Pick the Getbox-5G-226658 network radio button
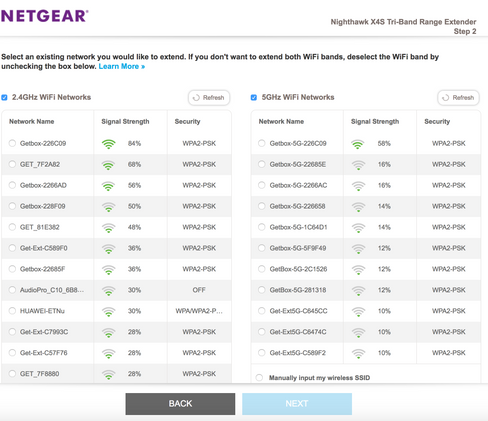The width and height of the screenshot is (488, 421). click(262, 206)
